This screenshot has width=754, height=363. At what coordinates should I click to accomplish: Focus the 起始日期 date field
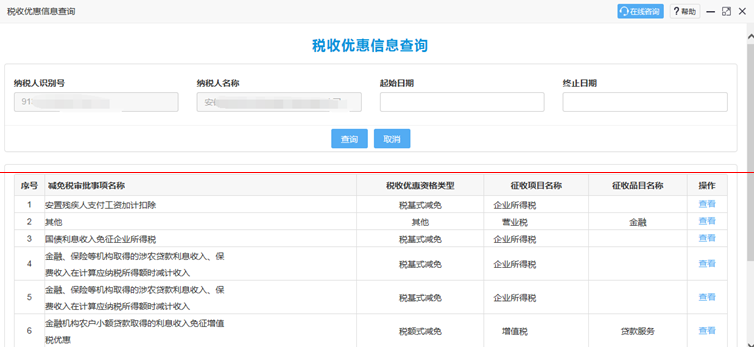(x=462, y=102)
